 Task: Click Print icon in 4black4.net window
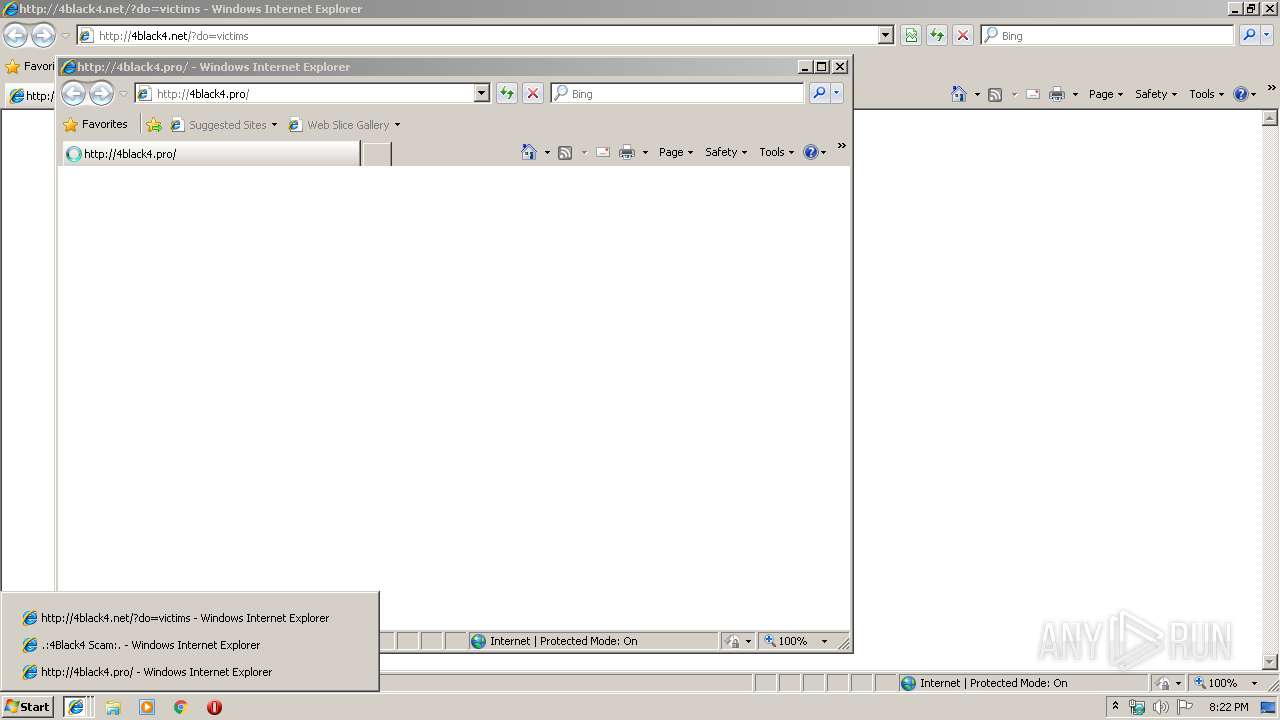click(x=1057, y=94)
